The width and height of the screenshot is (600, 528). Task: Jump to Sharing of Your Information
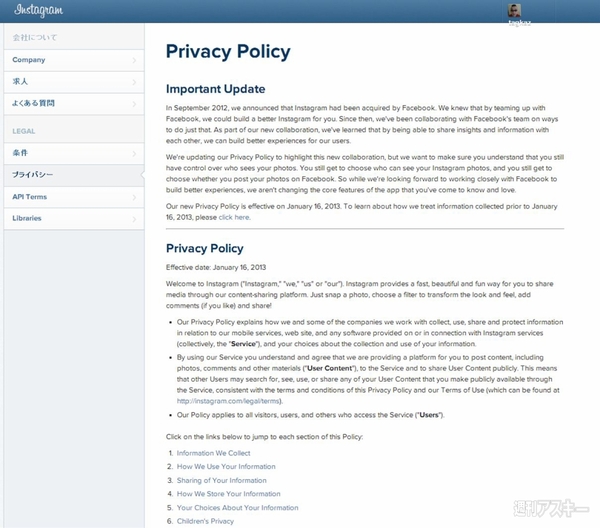224,479
